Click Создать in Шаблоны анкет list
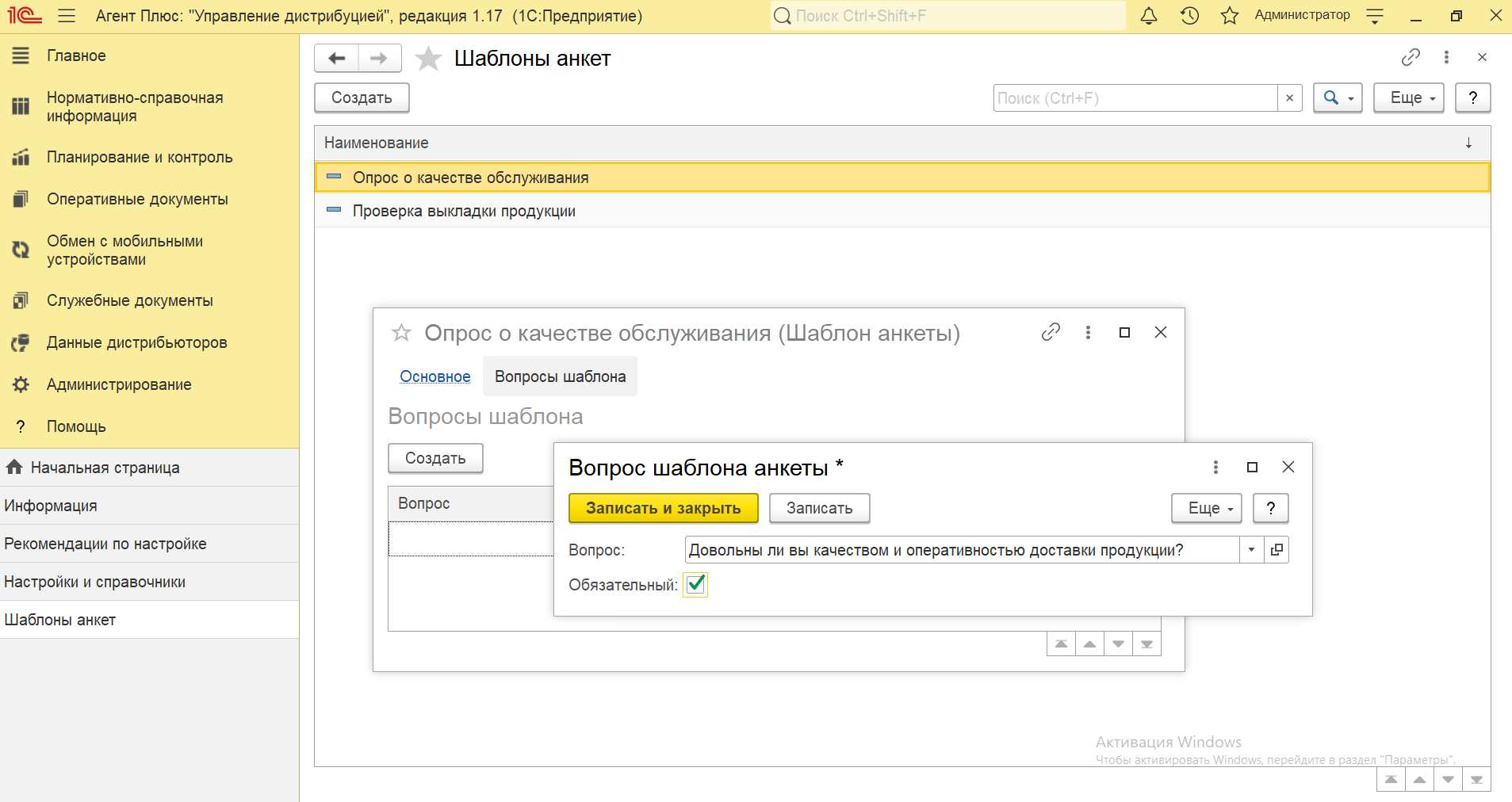 (x=362, y=97)
